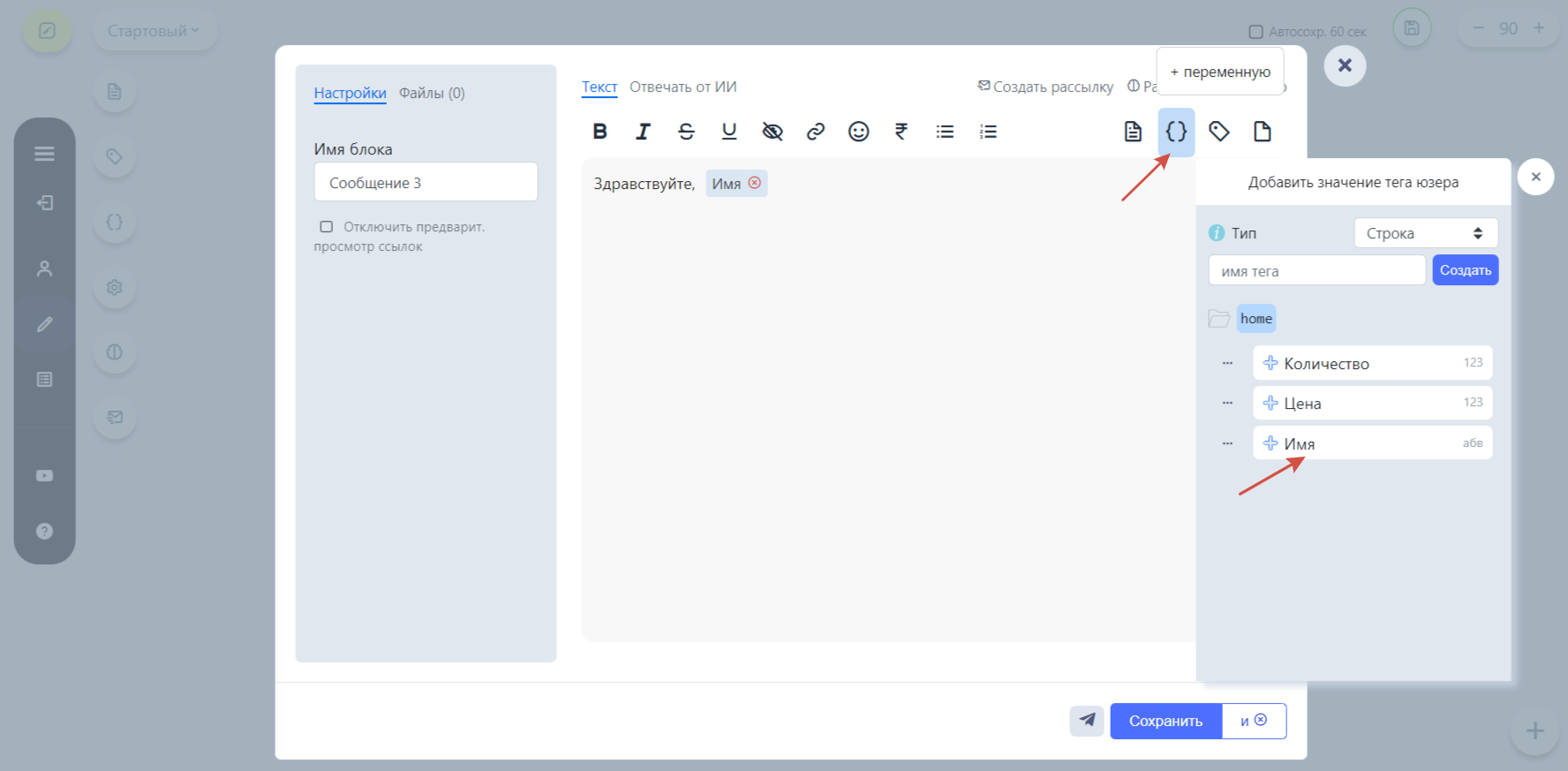1568x771 pixels.
Task: Open the emoji picker
Action: [x=859, y=132]
